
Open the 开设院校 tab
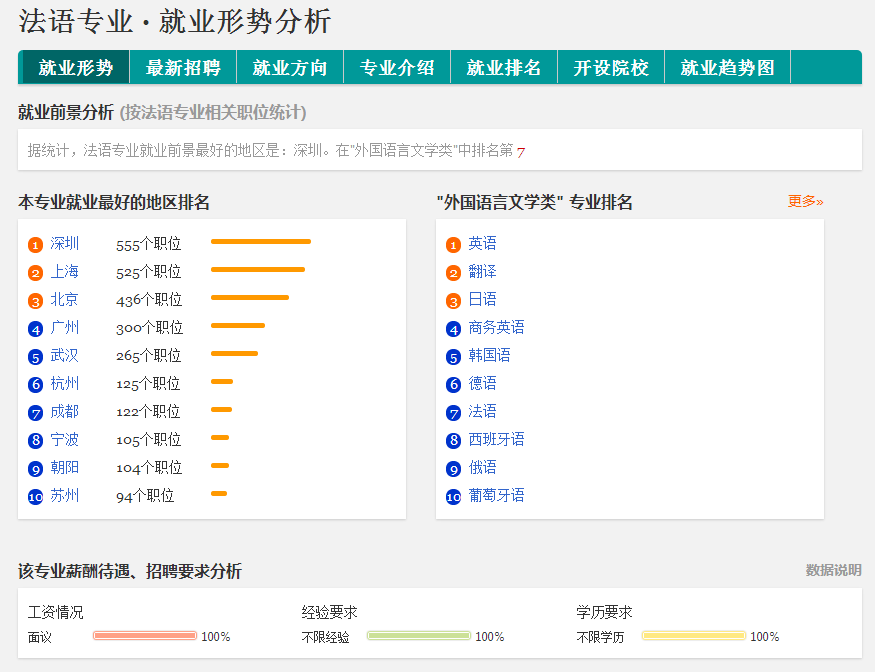point(611,68)
